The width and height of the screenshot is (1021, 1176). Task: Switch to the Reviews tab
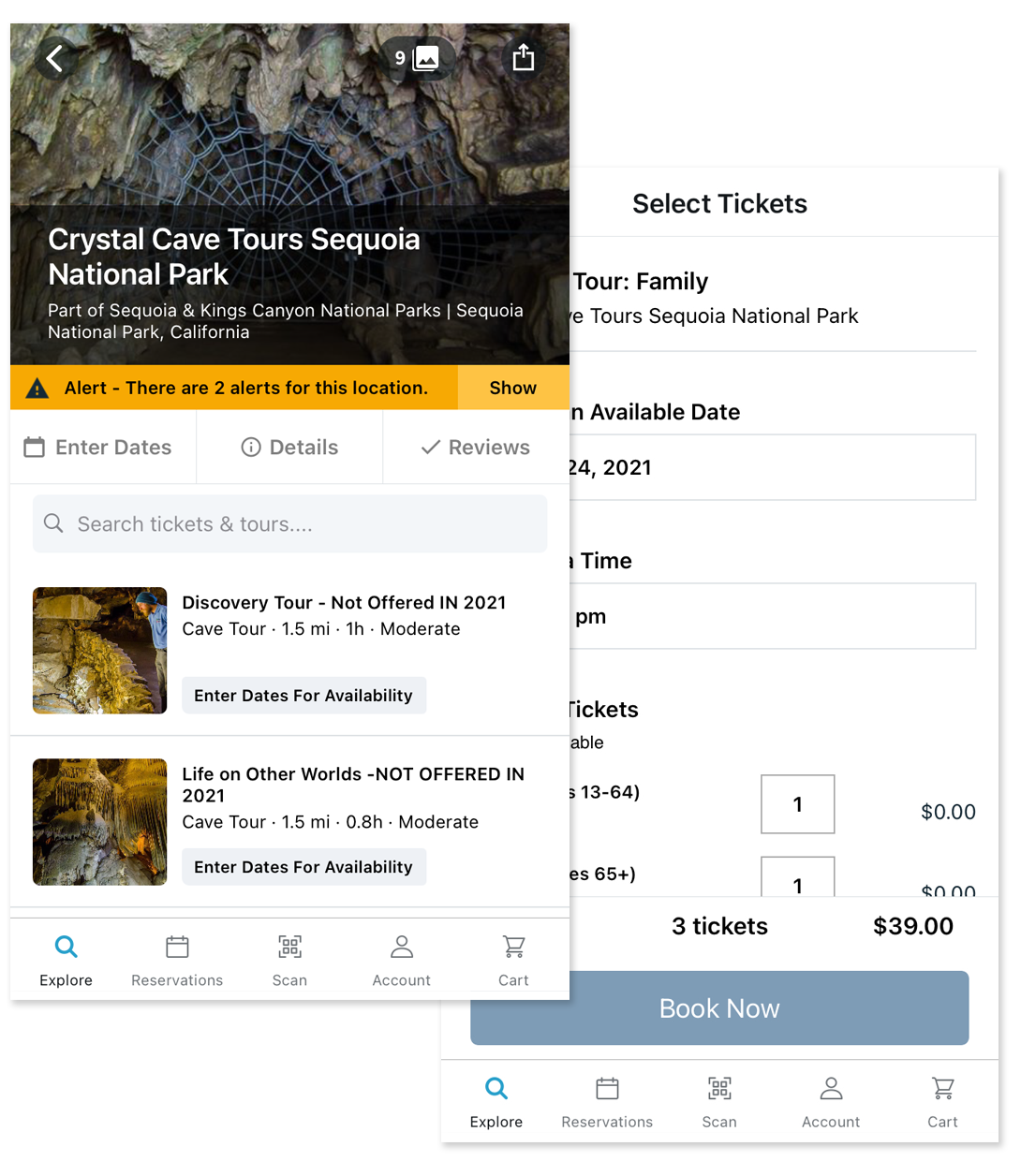click(x=476, y=448)
